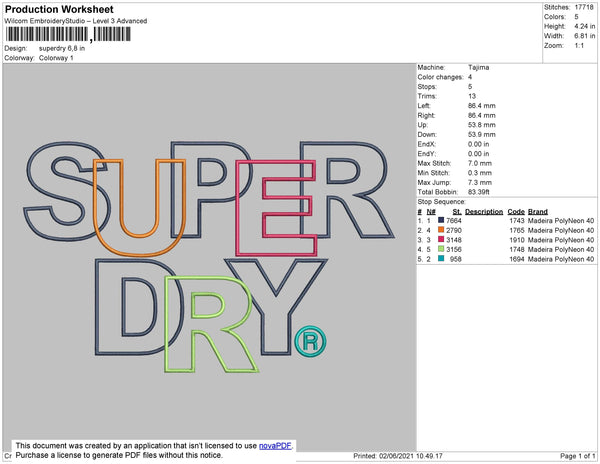This screenshot has height=464, width=600.
Task: Click the design name 'superdry 6,8 in'
Action: [62, 49]
